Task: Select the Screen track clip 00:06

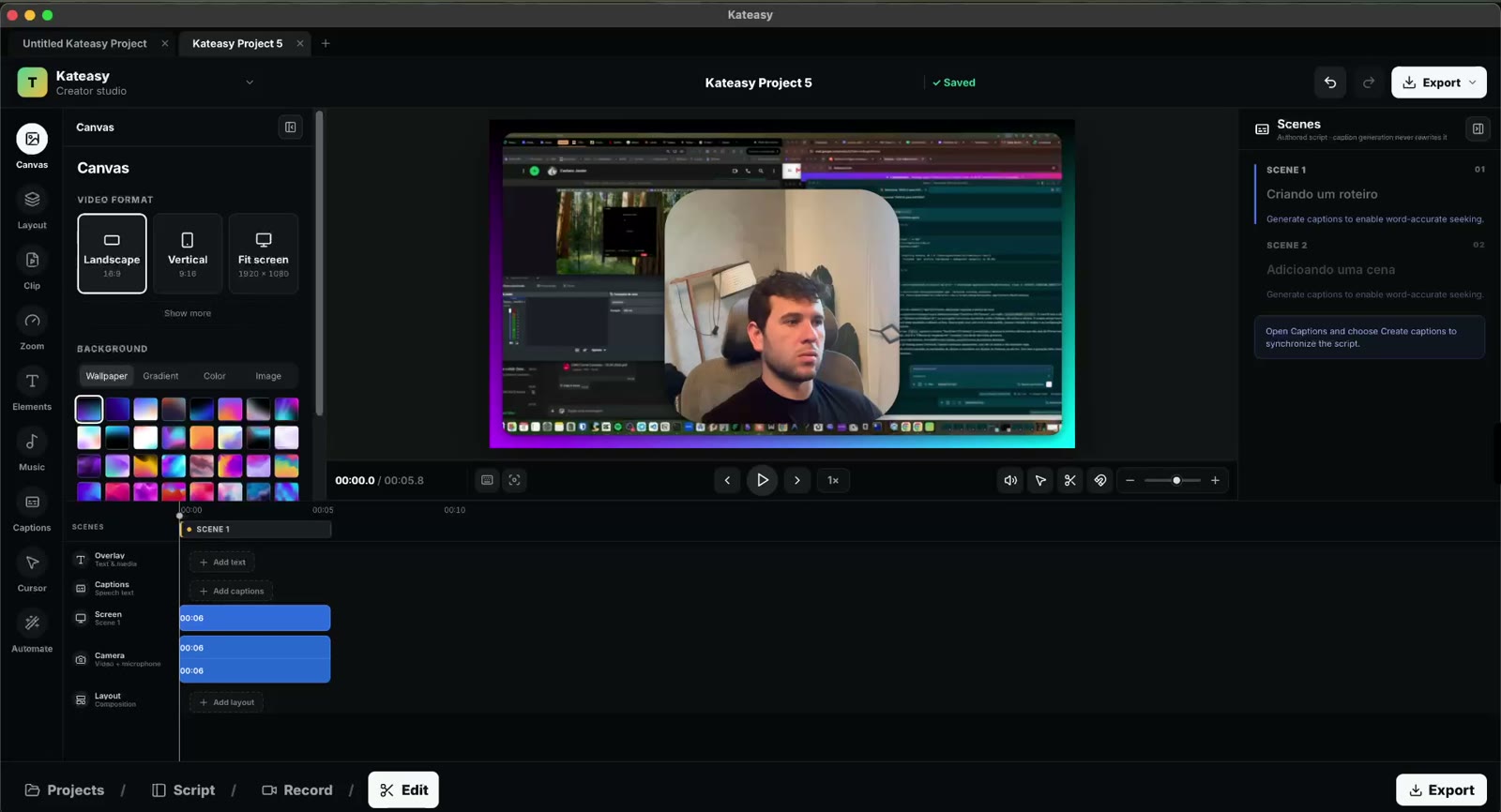Action: pyautogui.click(x=255, y=618)
